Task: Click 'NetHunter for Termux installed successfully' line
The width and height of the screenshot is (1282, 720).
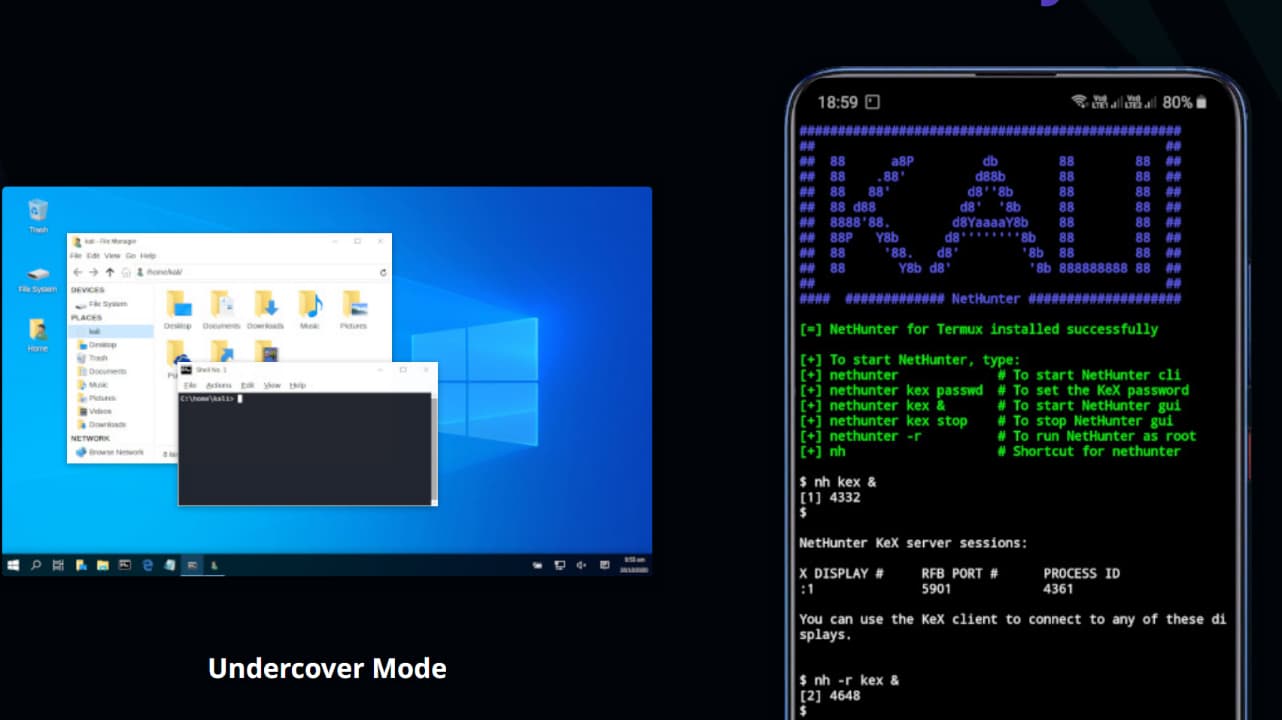Action: pyautogui.click(x=978, y=329)
